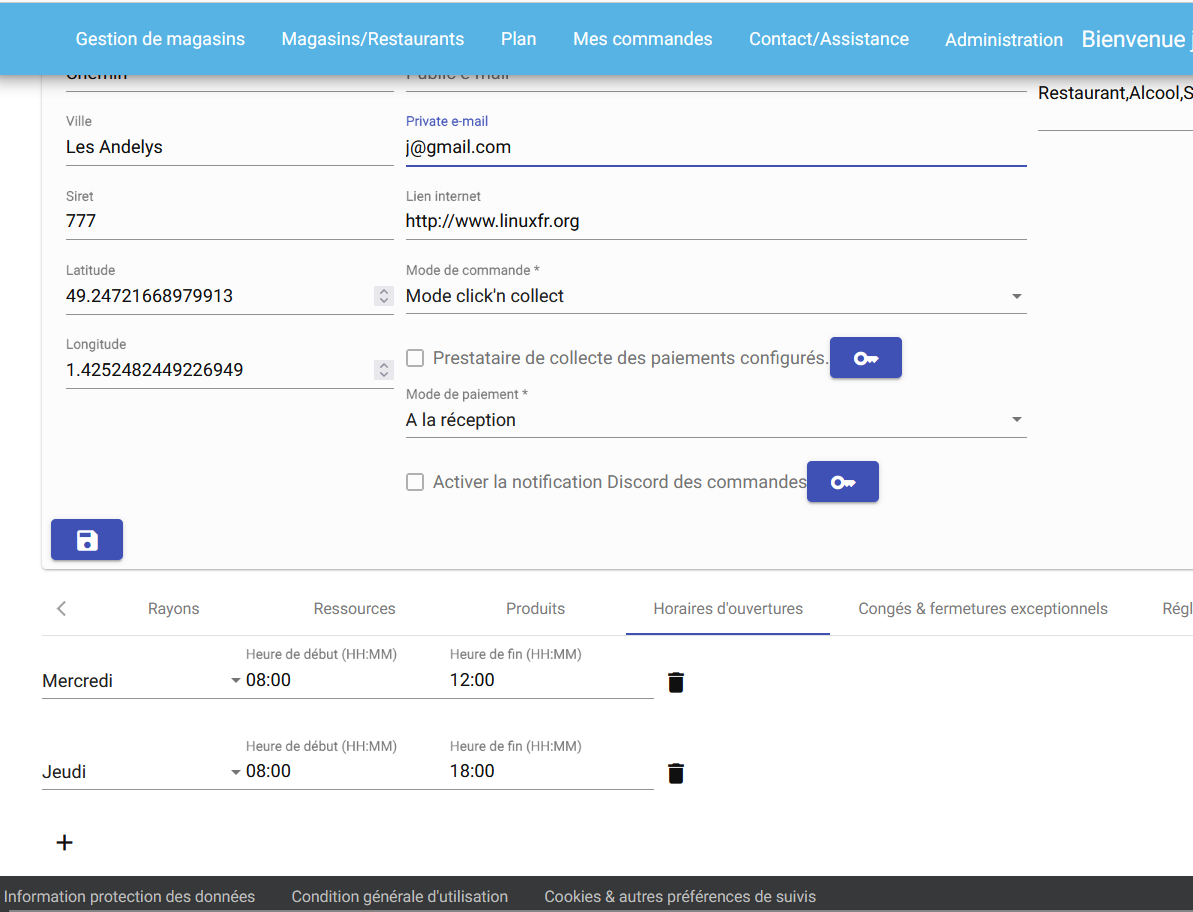
Task: Go to Mes commandes in navigation
Action: [x=642, y=39]
